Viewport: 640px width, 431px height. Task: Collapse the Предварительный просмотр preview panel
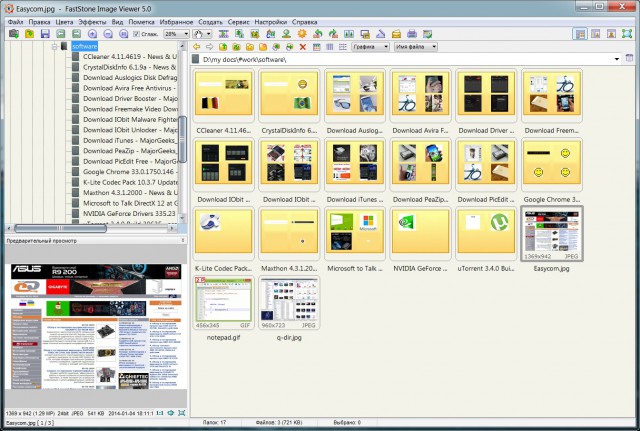[183, 241]
